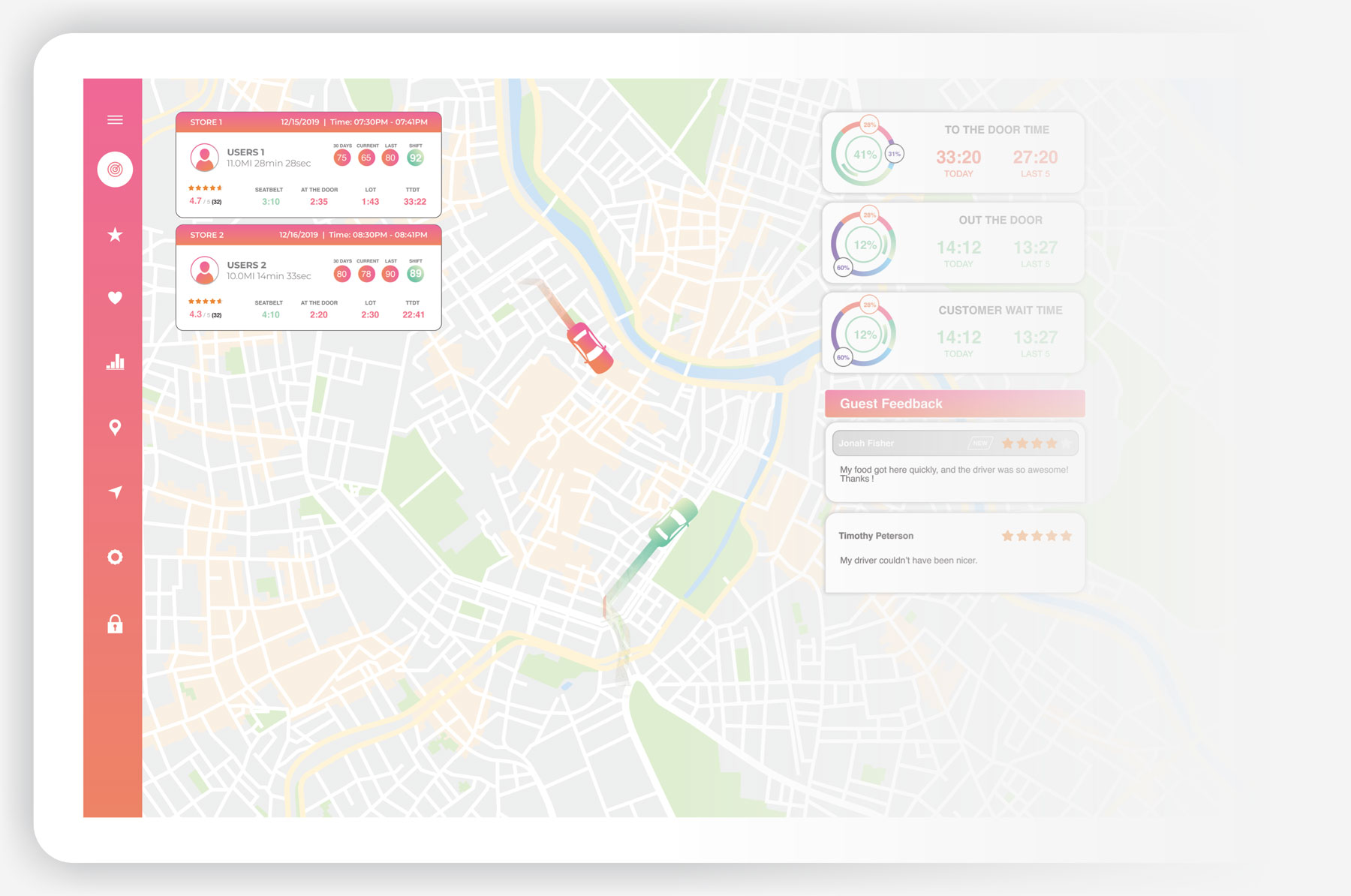Click the 41% donut chart
Image resolution: width=1351 pixels, height=896 pixels.
click(x=864, y=155)
